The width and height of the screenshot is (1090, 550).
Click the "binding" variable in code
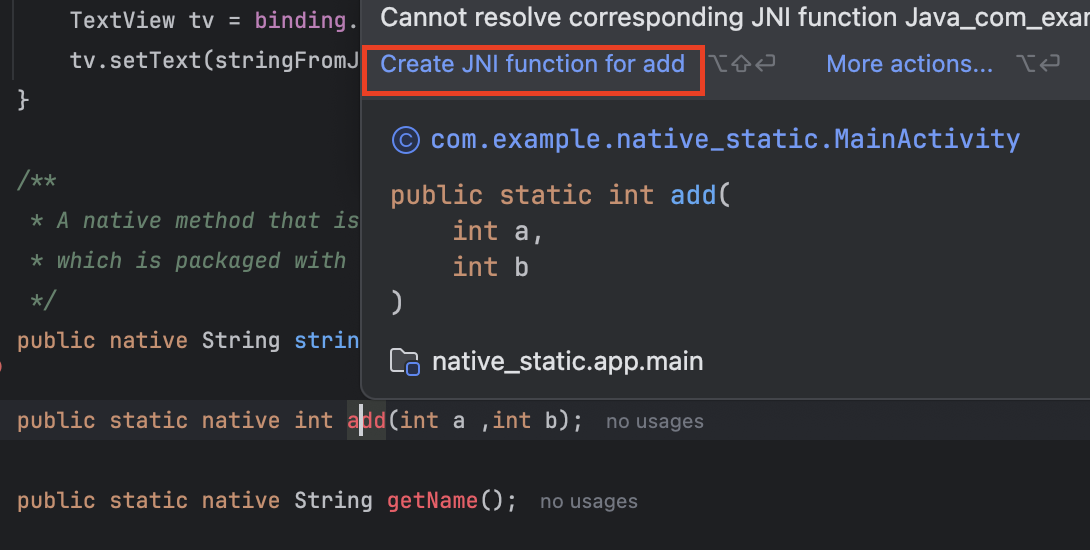(290, 20)
